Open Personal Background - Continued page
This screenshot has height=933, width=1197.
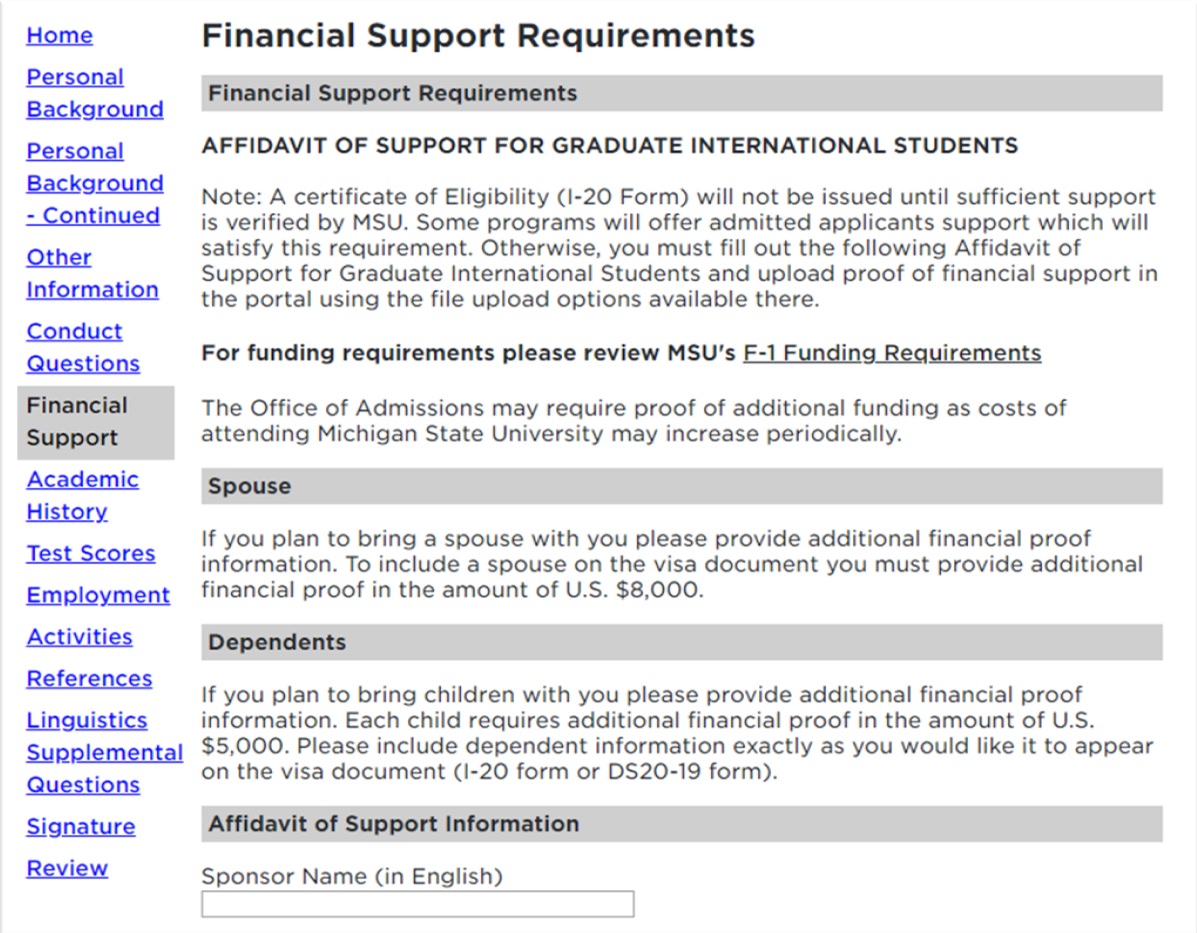(93, 183)
